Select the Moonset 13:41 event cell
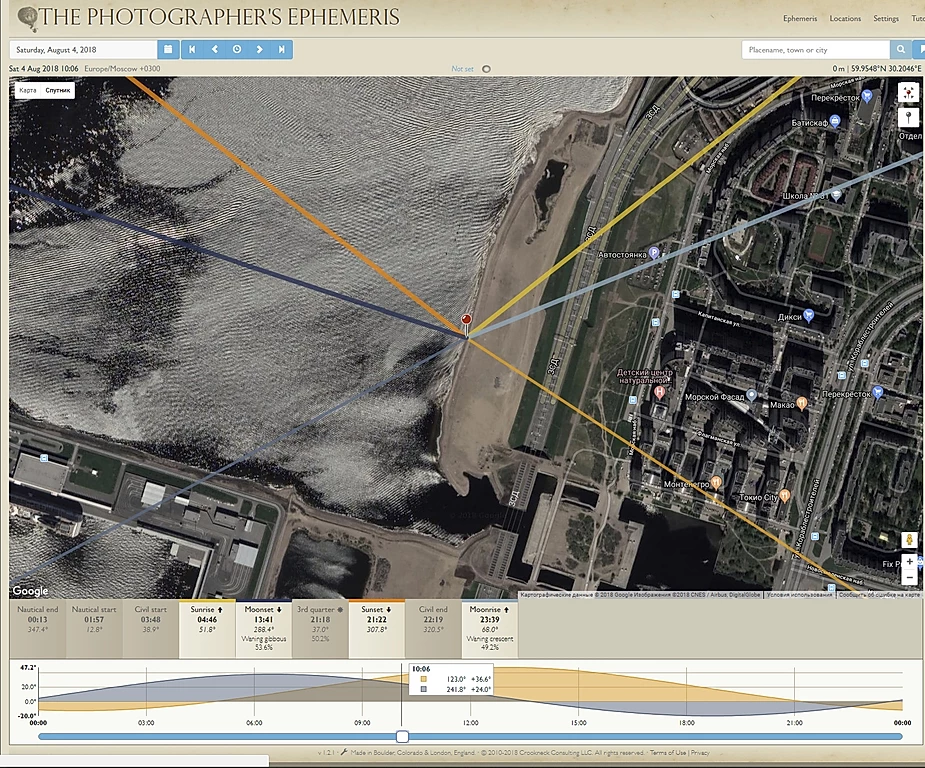 click(x=264, y=629)
